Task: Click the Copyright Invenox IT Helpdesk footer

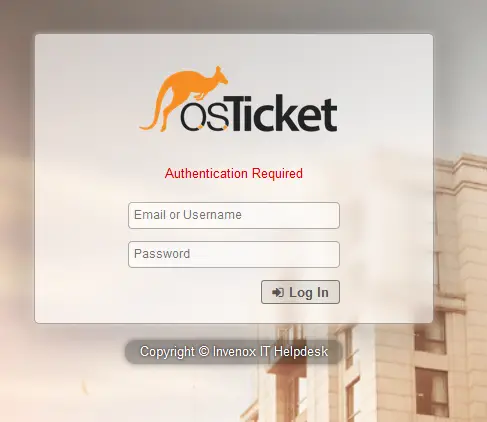Action: tap(234, 352)
